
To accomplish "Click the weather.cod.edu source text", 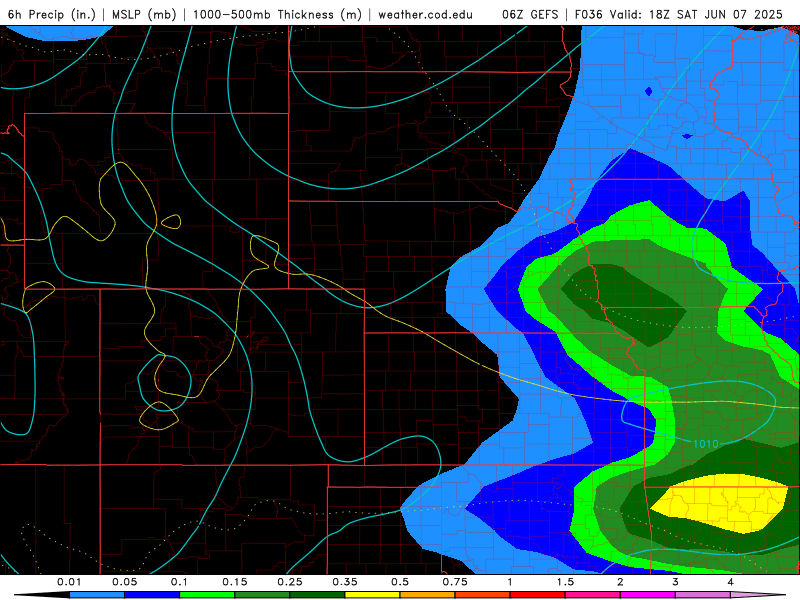I will pyautogui.click(x=425, y=14).
